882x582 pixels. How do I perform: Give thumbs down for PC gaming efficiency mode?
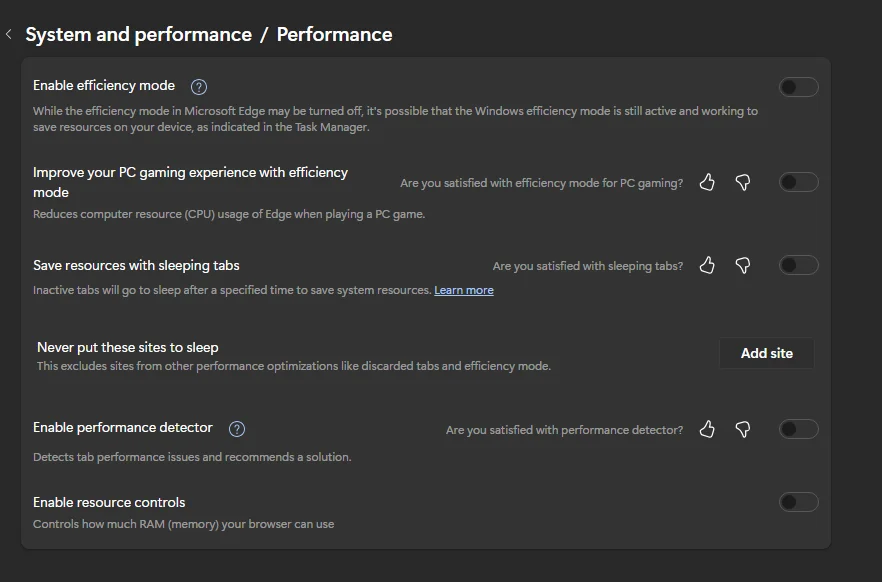(x=742, y=182)
